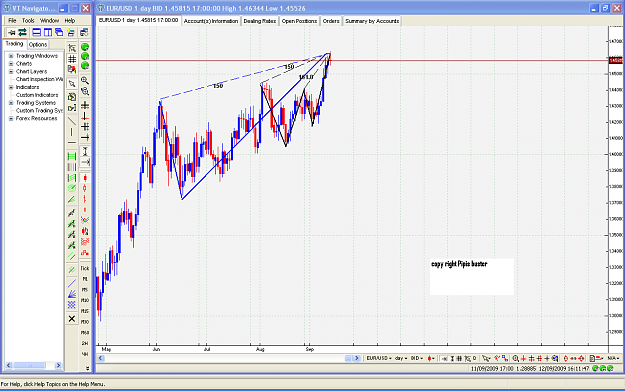
Task: Select the M15 timeframe button
Action: point(85,311)
